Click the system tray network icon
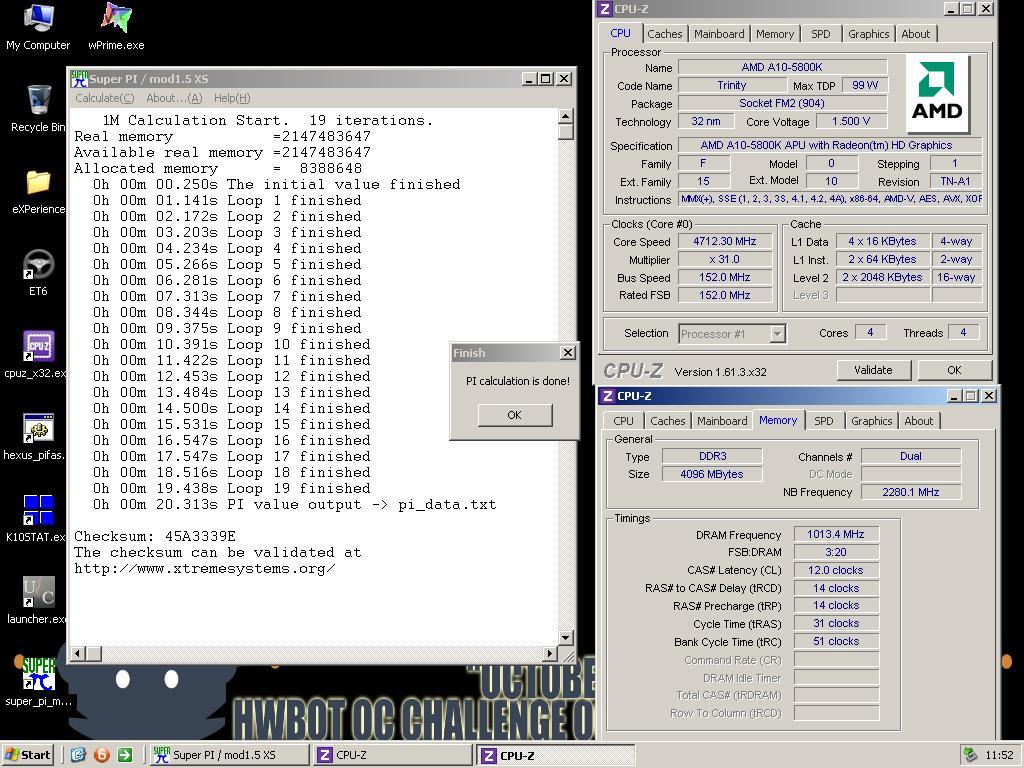 click(x=971, y=755)
